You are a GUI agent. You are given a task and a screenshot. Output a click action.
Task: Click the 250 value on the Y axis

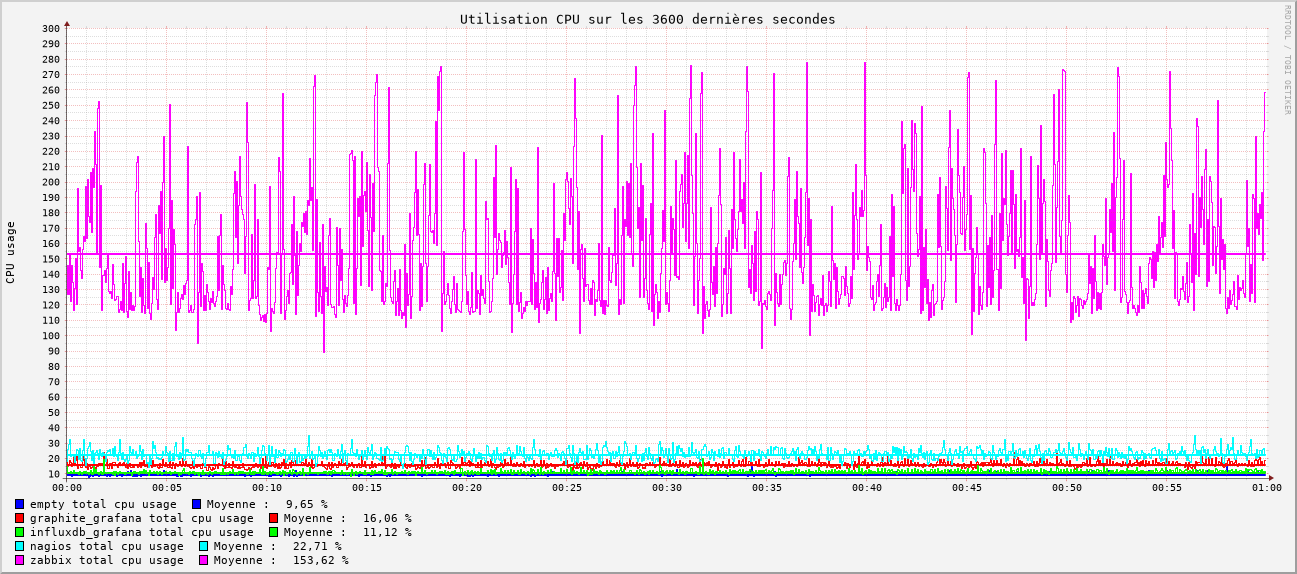coord(51,105)
